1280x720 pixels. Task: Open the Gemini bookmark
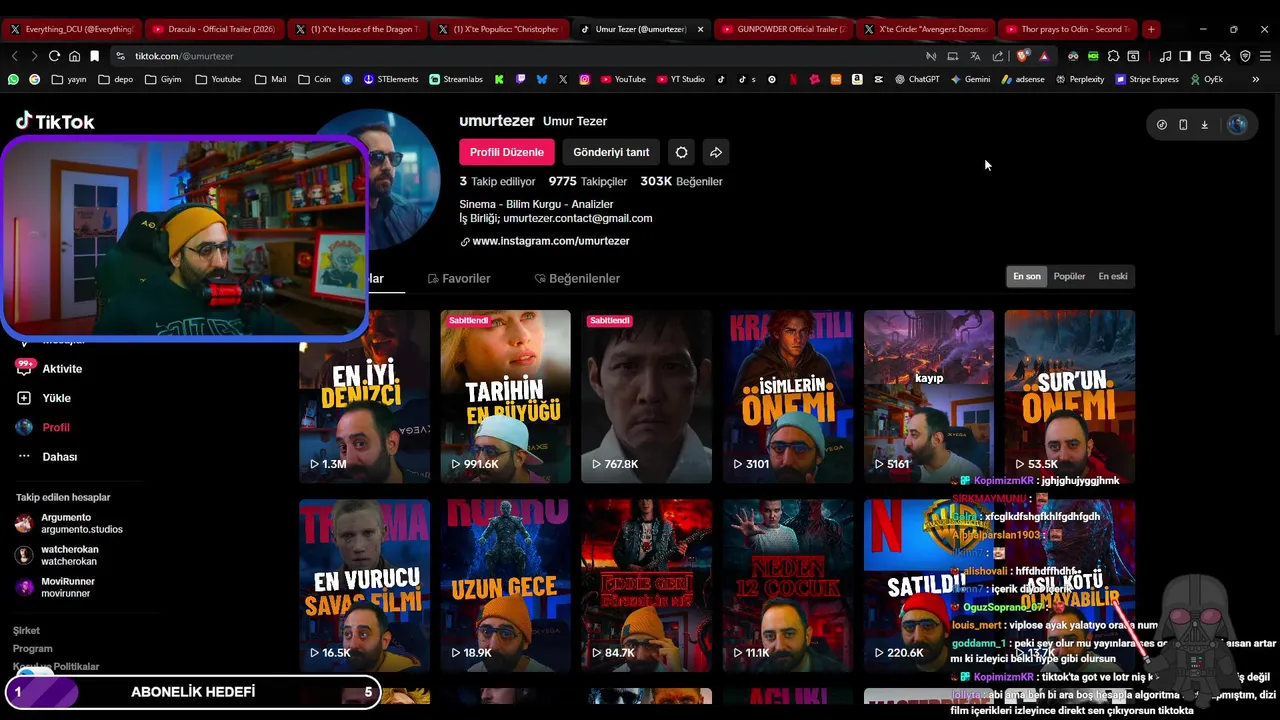(970, 79)
